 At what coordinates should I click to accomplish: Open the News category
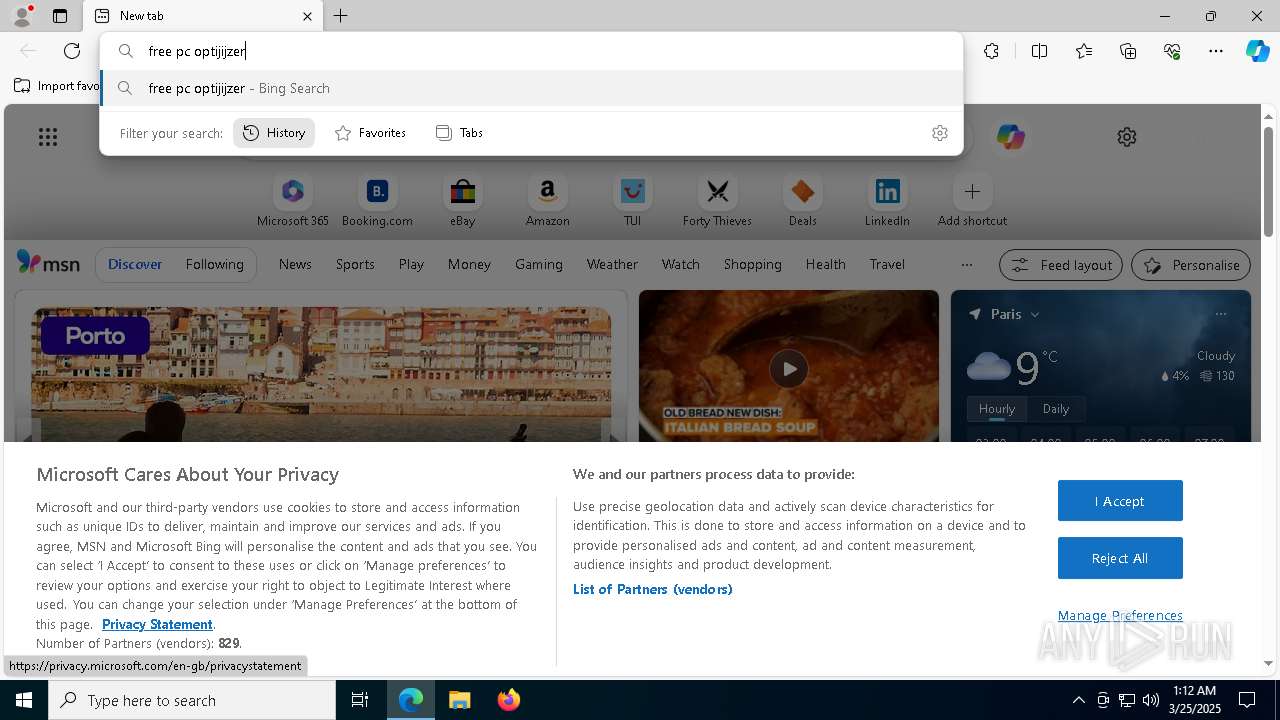point(295,264)
